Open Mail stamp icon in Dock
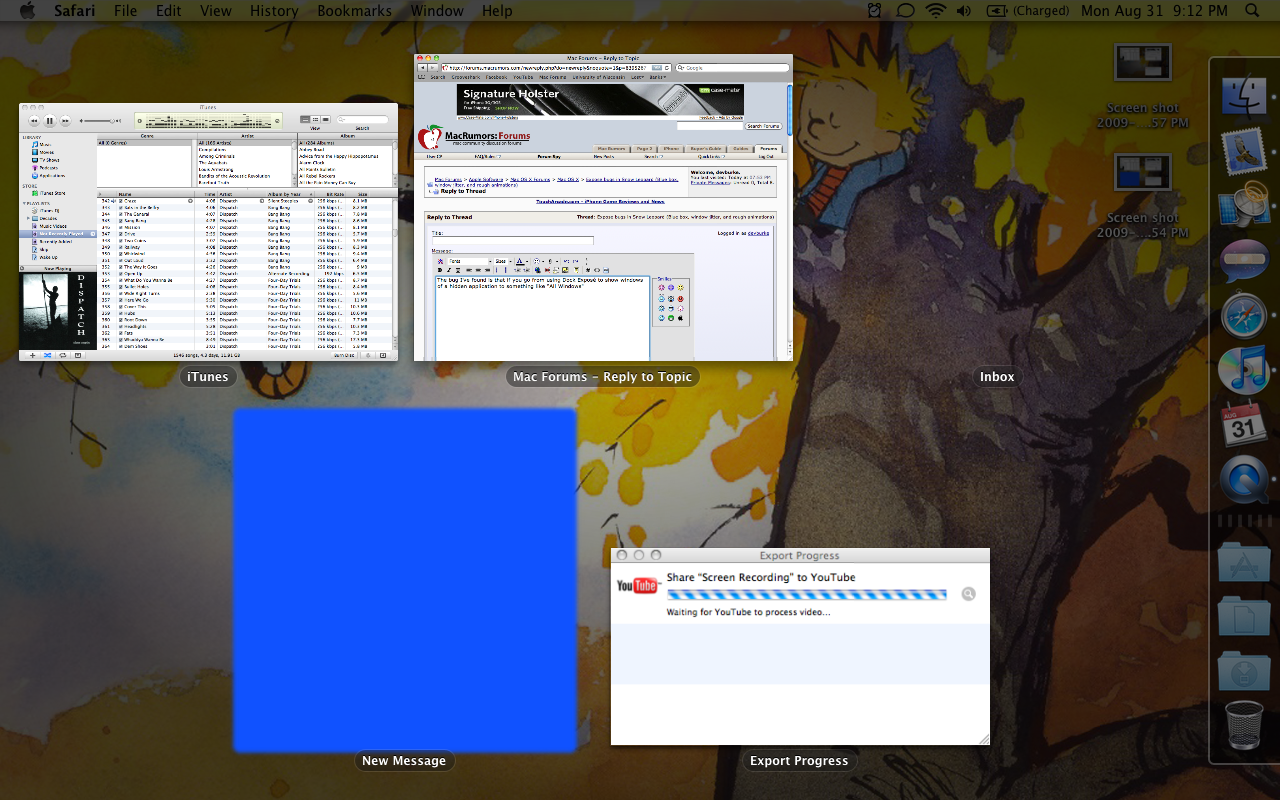Viewport: 1280px width, 800px height. pyautogui.click(x=1244, y=152)
